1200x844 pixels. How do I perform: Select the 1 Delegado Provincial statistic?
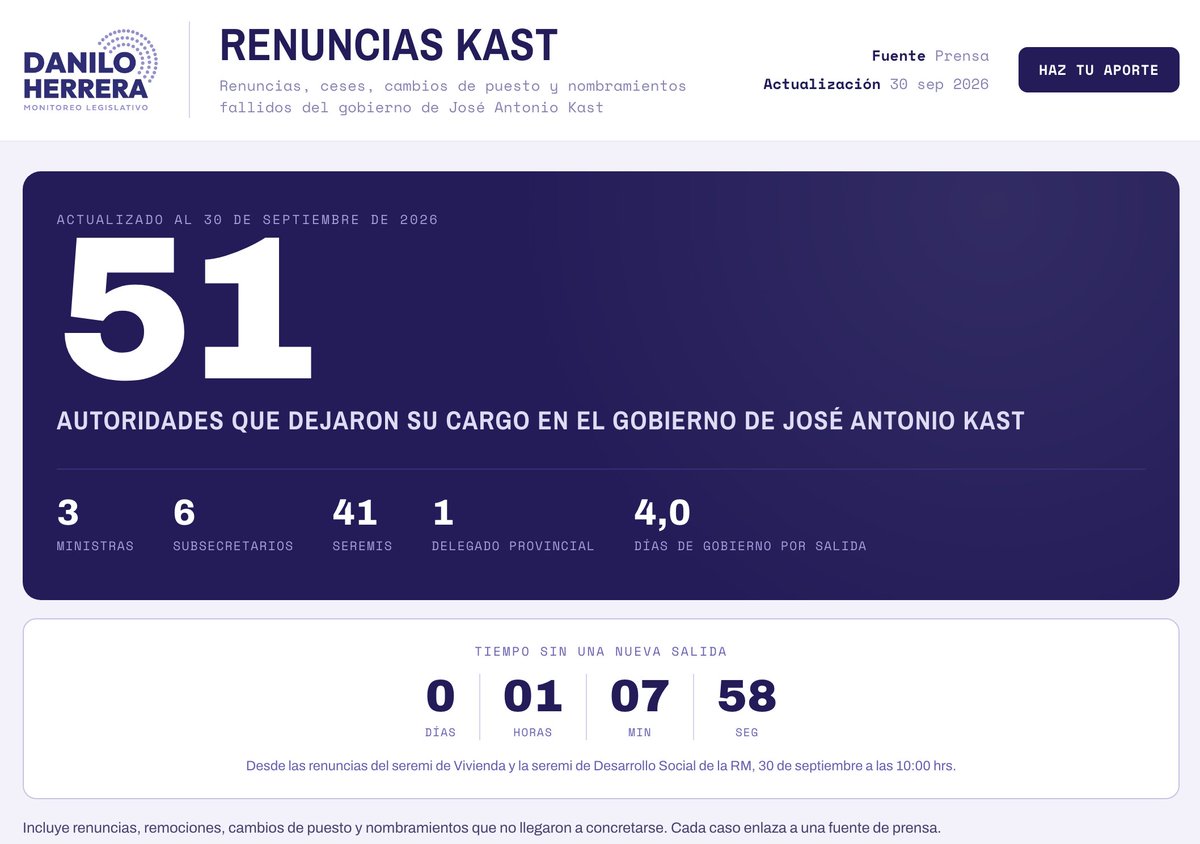pos(513,525)
